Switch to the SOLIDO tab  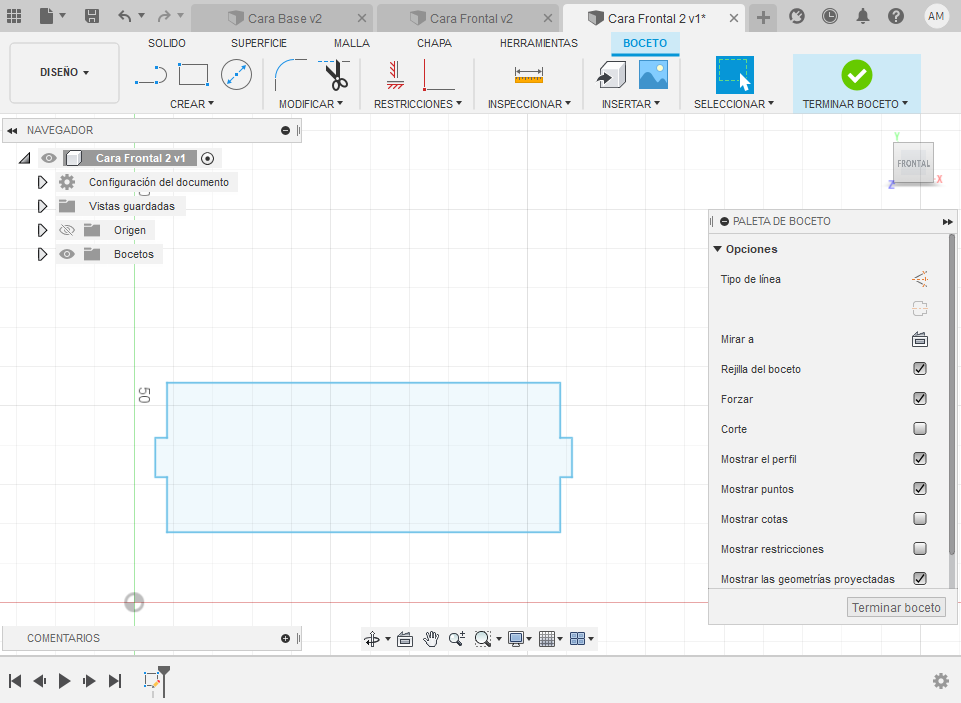pos(167,43)
